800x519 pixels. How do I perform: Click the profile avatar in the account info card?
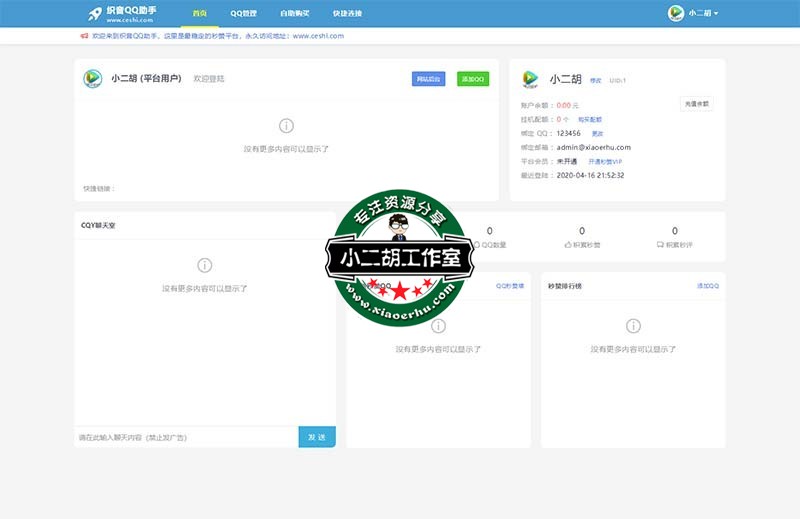tap(531, 79)
